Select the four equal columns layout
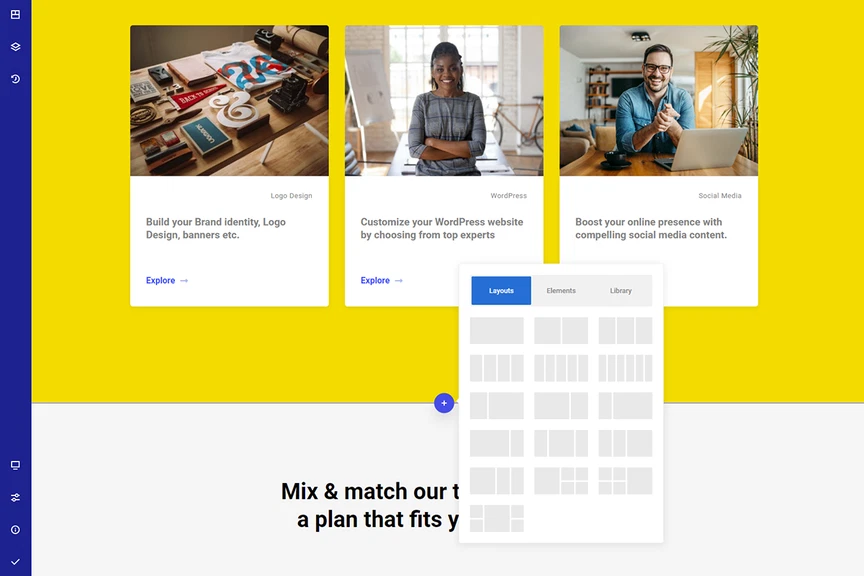 click(496, 368)
